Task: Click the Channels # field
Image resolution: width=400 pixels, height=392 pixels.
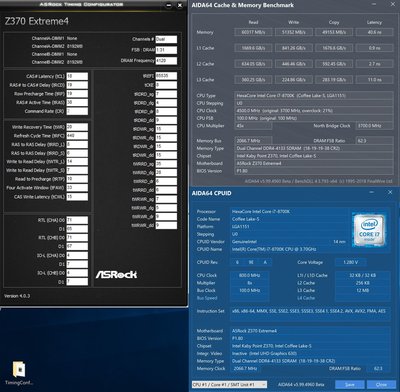Action: tap(166, 39)
